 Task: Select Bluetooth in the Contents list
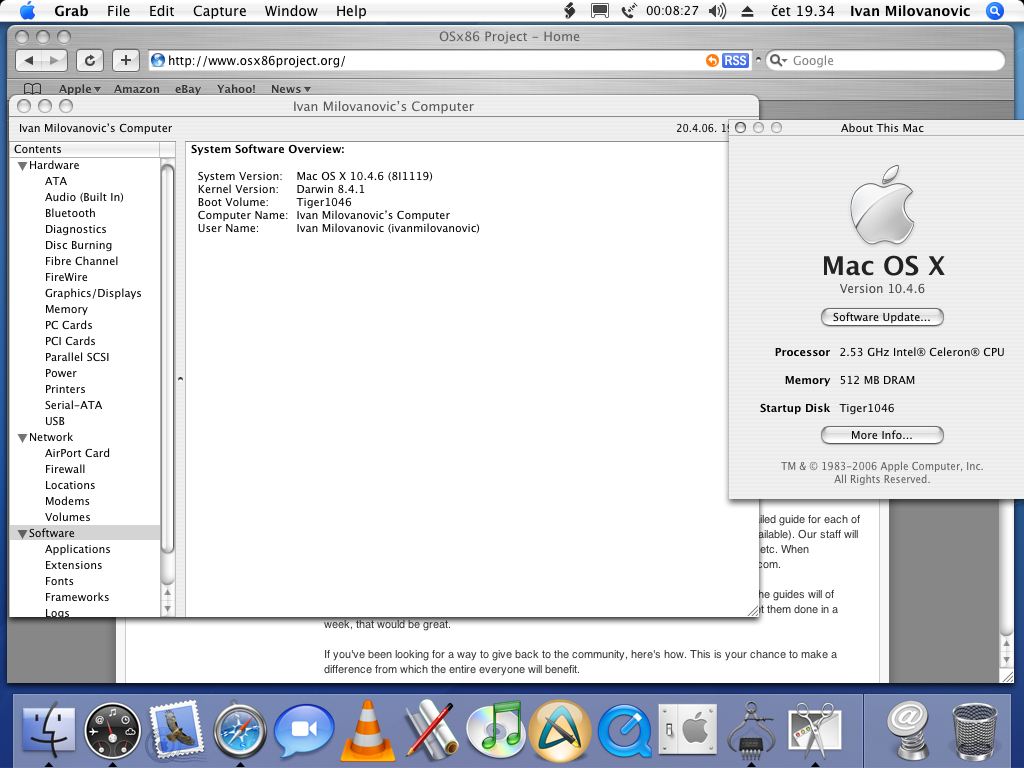pyautogui.click(x=70, y=214)
